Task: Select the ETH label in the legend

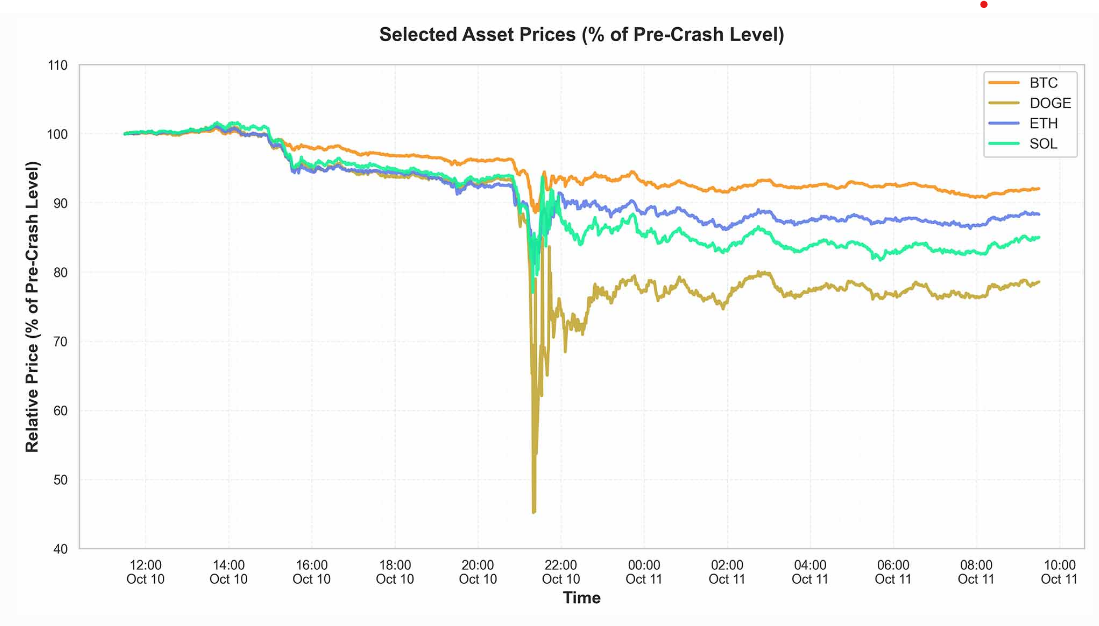Action: point(1043,124)
